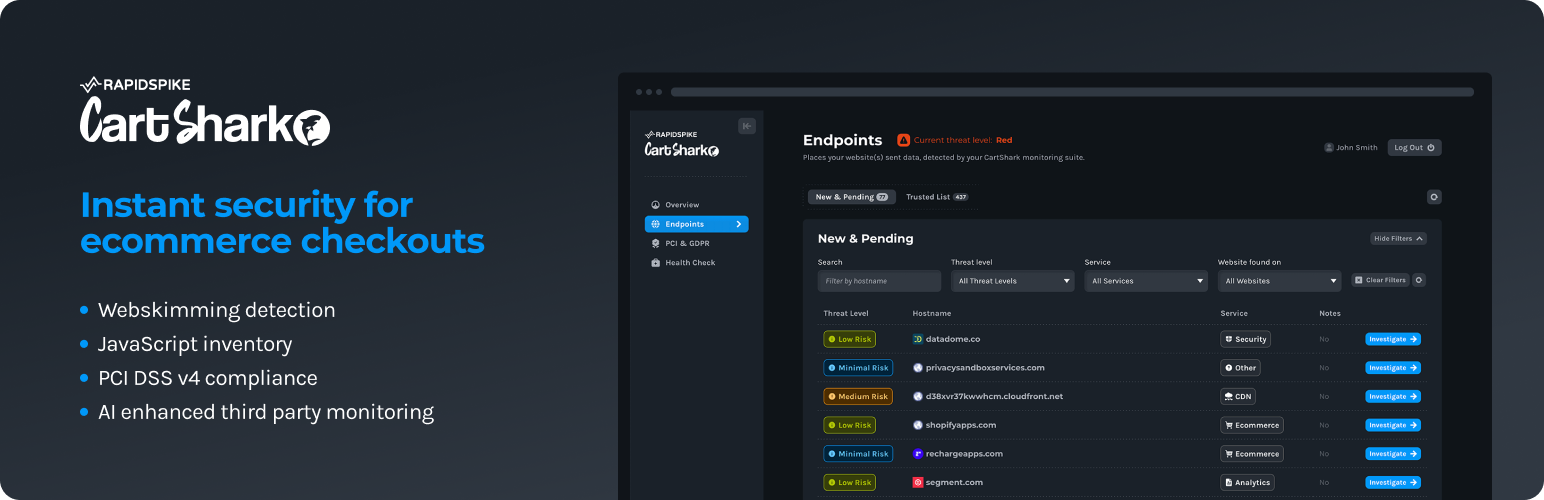The image size is (1544, 500).
Task: Click the red threat level warning icon
Action: pos(903,140)
